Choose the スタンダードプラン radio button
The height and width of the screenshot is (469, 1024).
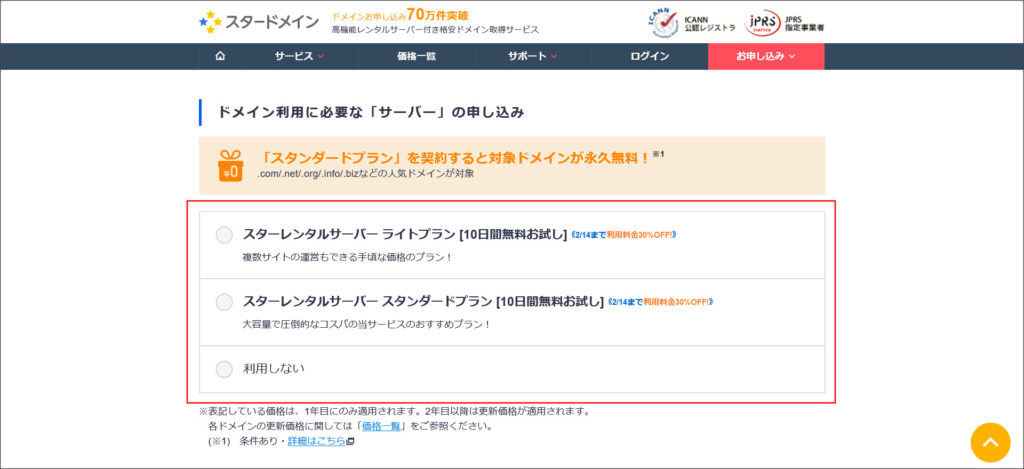[224, 302]
